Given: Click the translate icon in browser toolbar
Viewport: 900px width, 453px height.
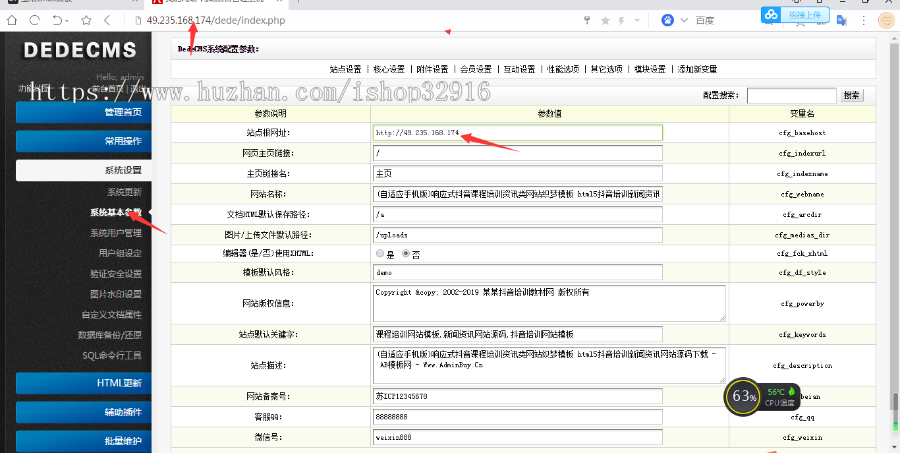Looking at the screenshot, I should tap(841, 19).
